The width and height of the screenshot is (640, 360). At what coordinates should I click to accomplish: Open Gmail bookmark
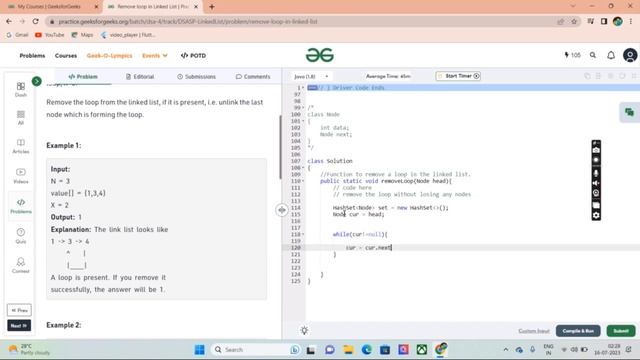[x=18, y=35]
